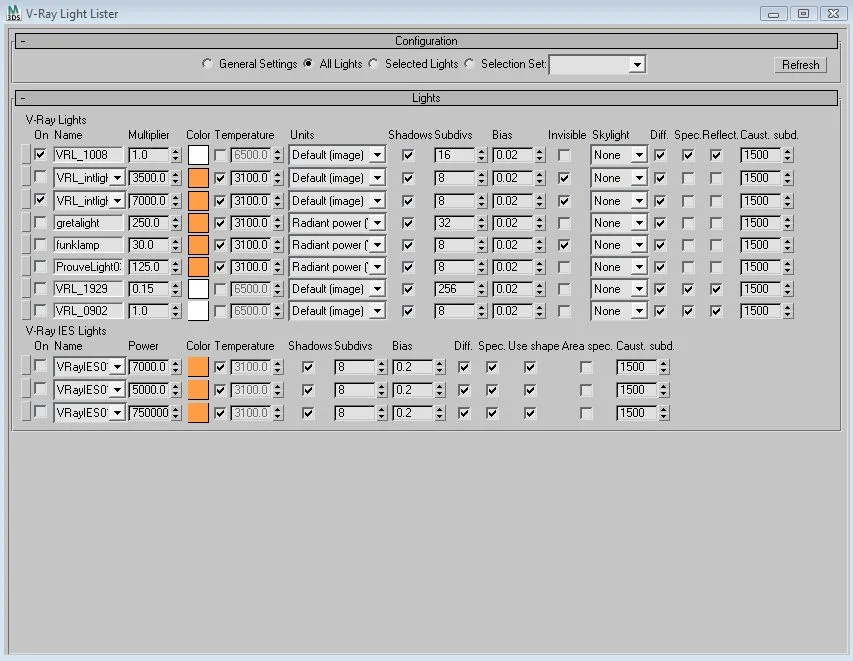The height and width of the screenshot is (661, 853).
Task: Open Units dropdown for VRL_1008
Action: click(378, 155)
